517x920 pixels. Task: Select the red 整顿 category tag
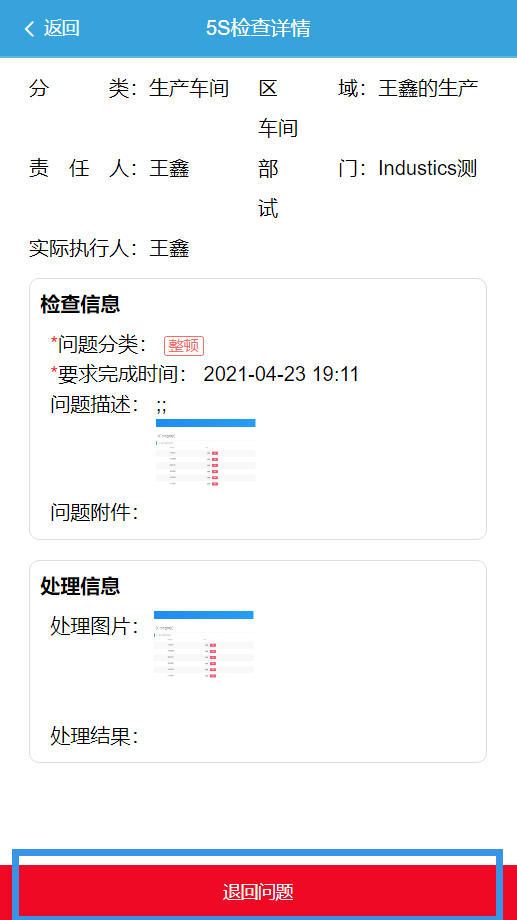tap(184, 346)
